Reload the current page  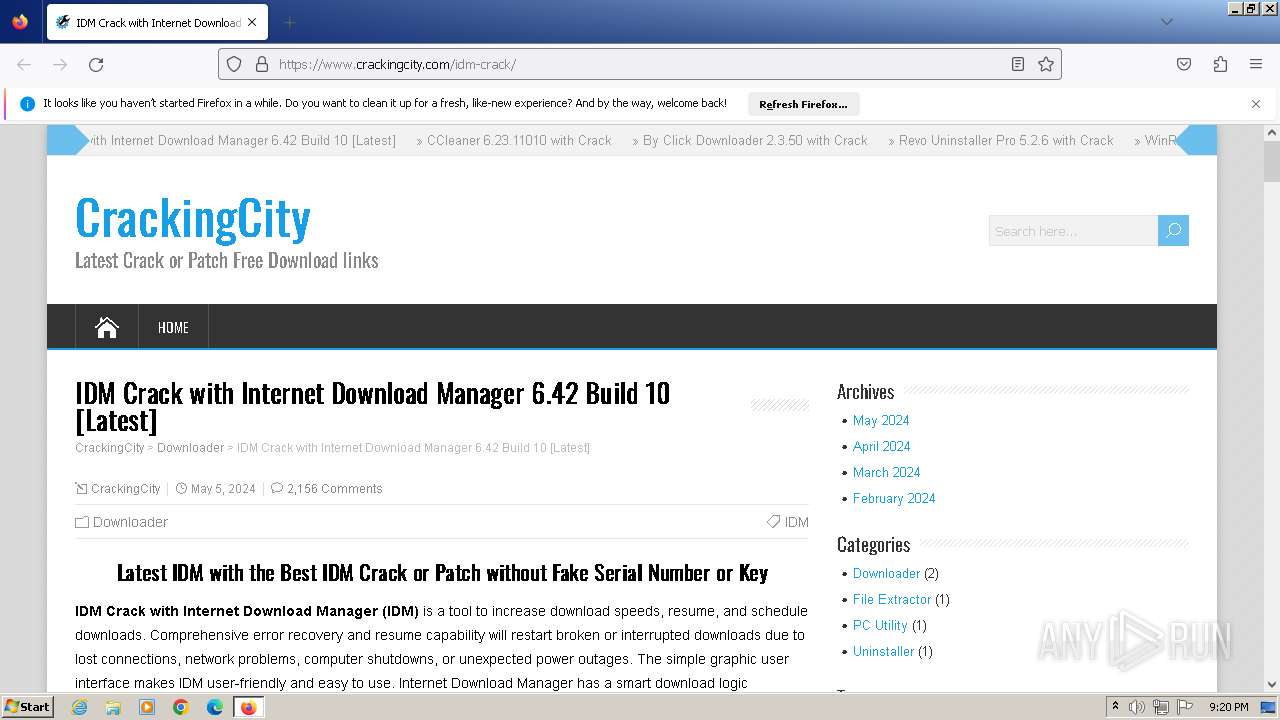tap(96, 64)
